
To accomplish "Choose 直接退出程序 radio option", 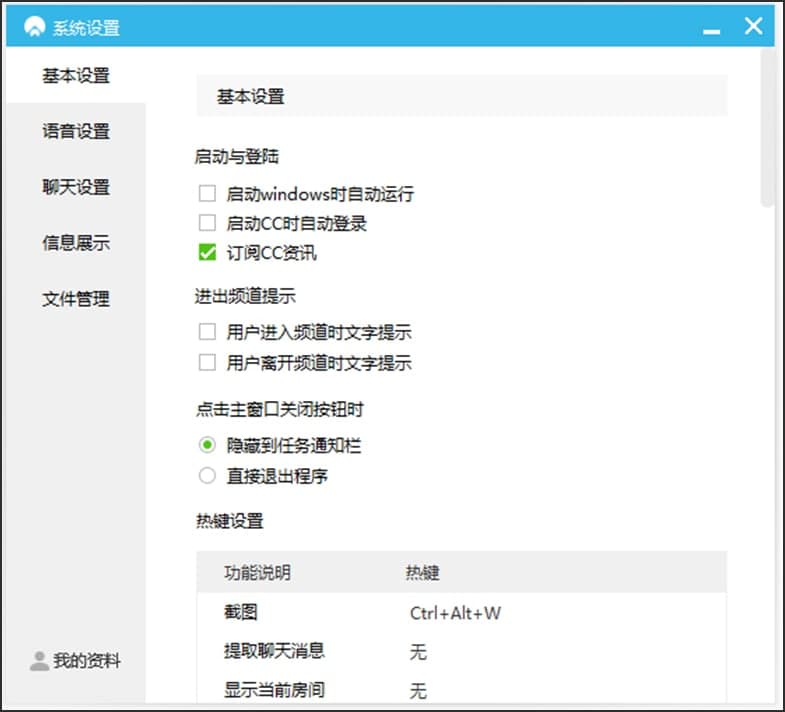I will tap(207, 476).
